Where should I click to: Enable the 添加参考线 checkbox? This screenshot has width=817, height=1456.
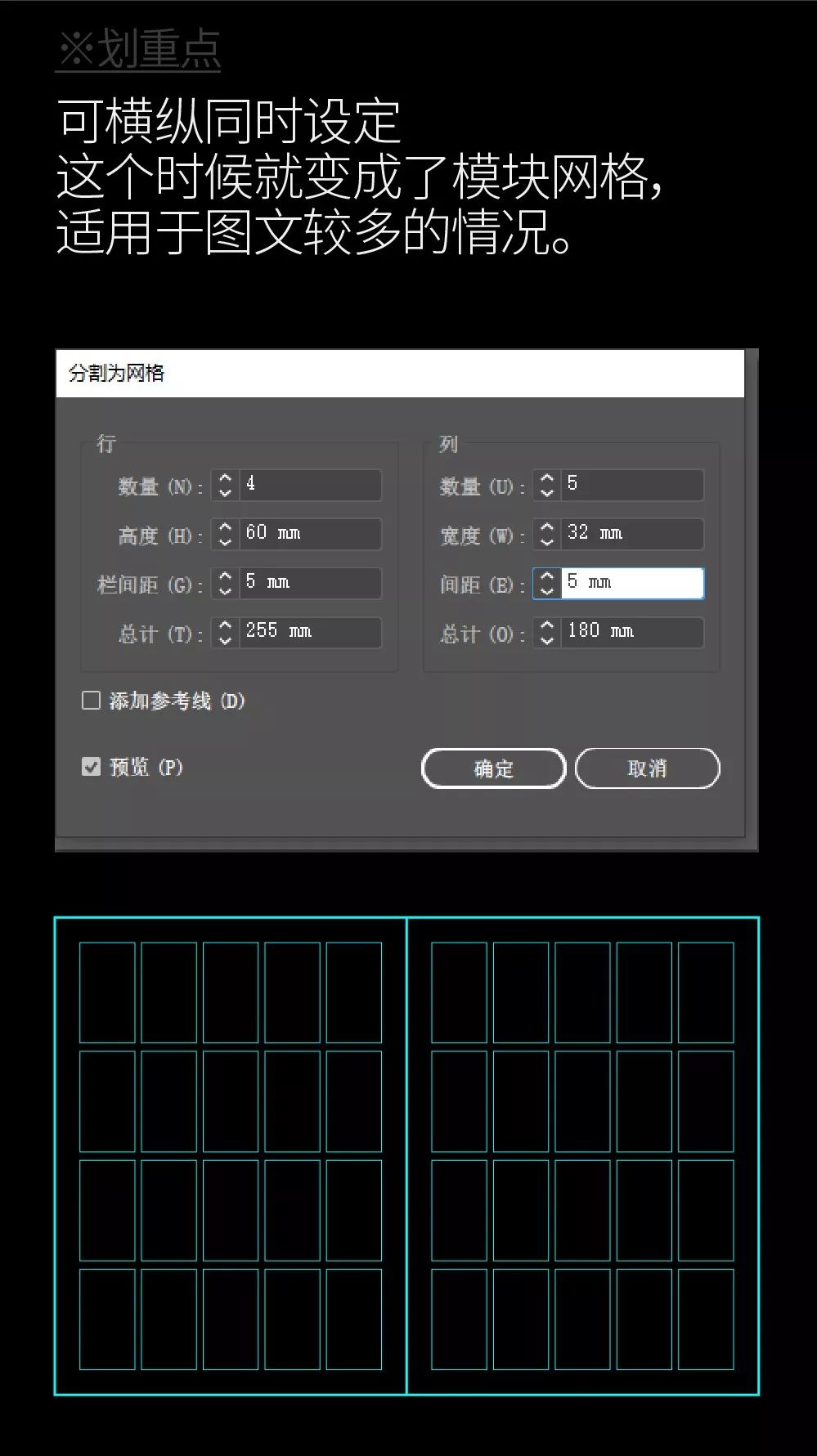(x=92, y=701)
